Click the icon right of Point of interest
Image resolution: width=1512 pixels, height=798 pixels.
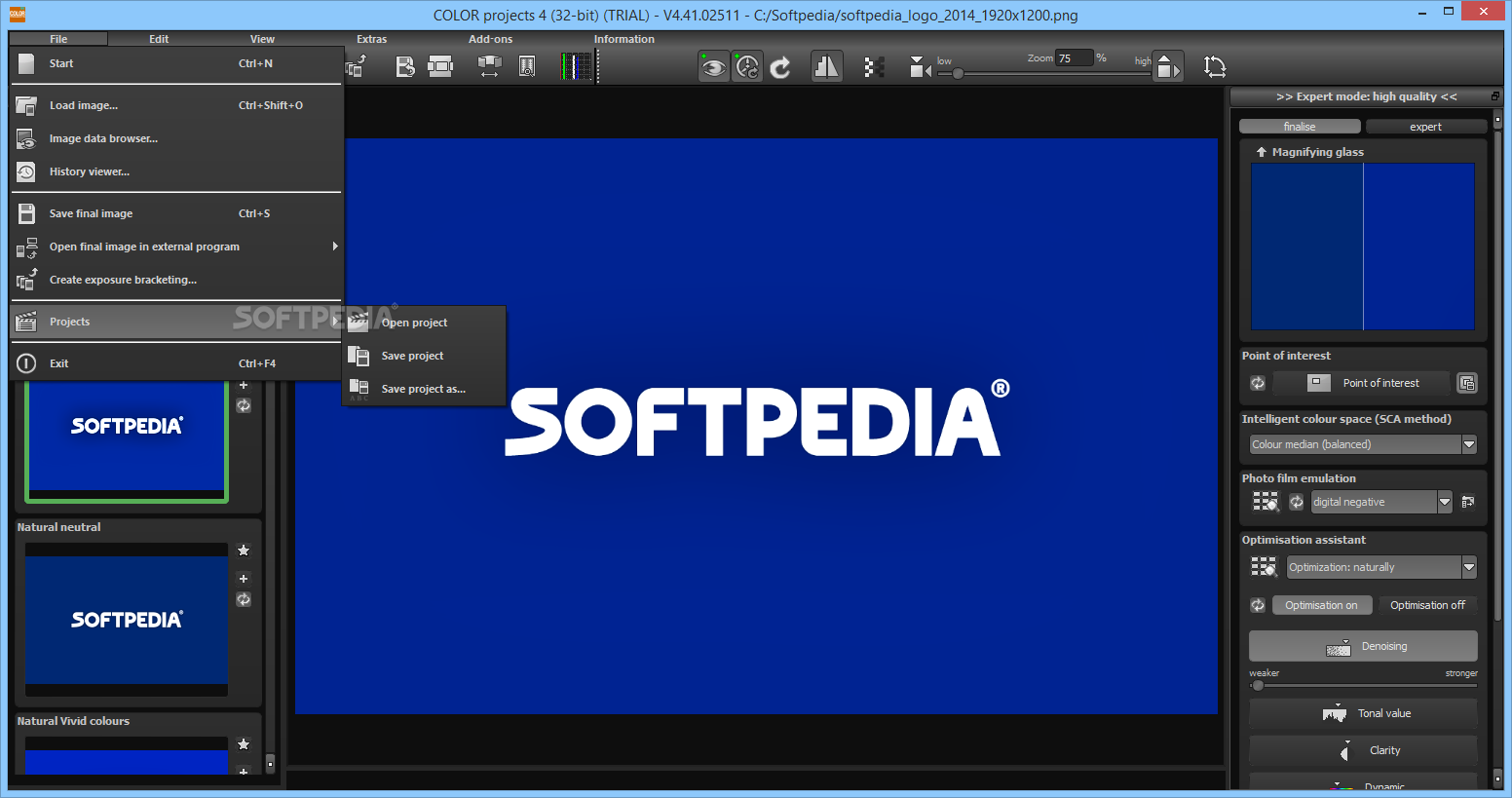pyautogui.click(x=1467, y=383)
